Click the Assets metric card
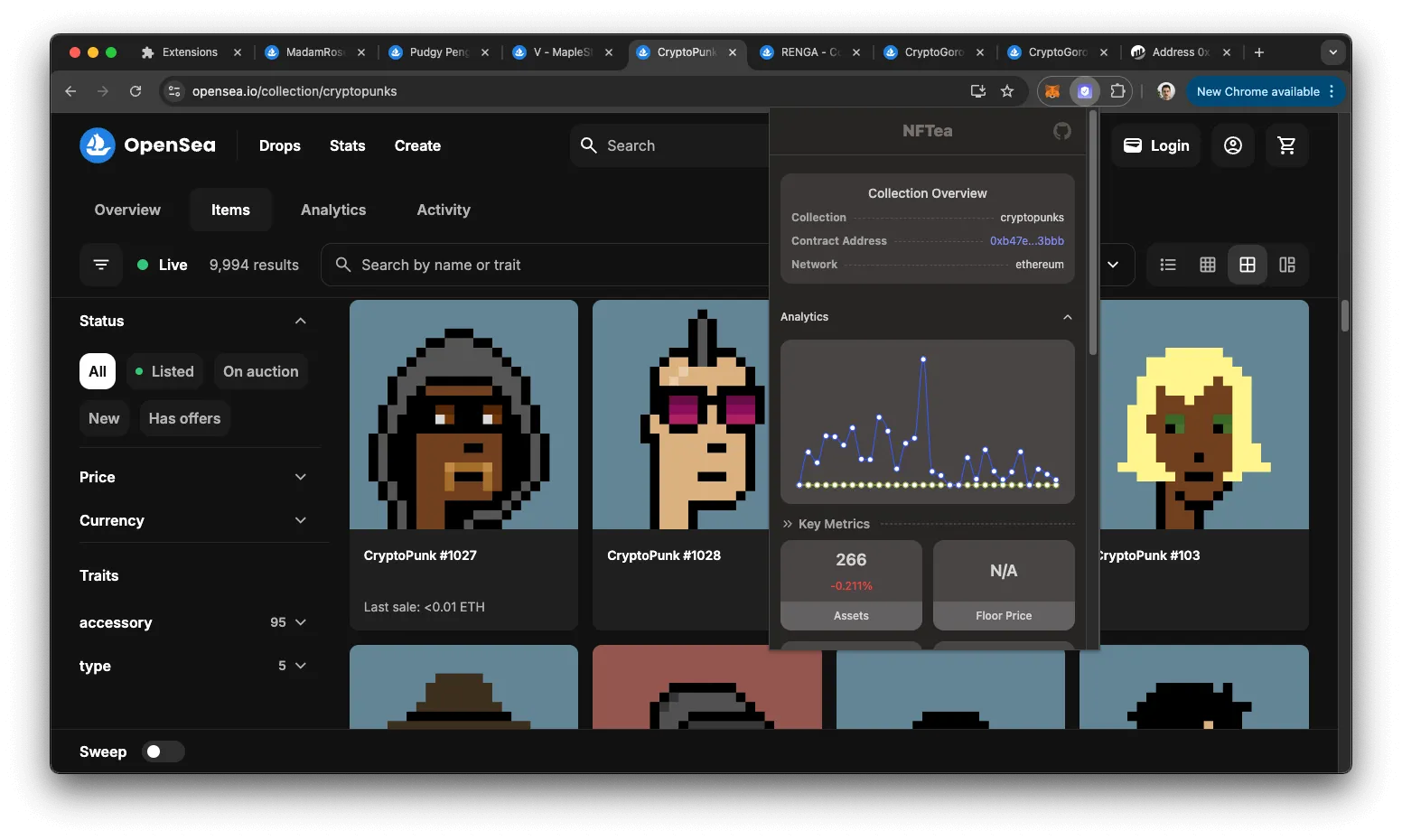 pyautogui.click(x=851, y=585)
